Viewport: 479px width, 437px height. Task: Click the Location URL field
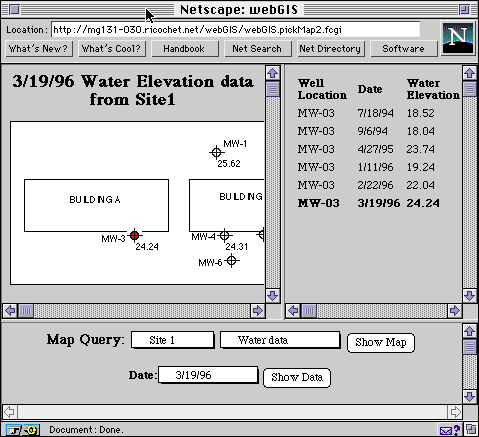coord(236,30)
